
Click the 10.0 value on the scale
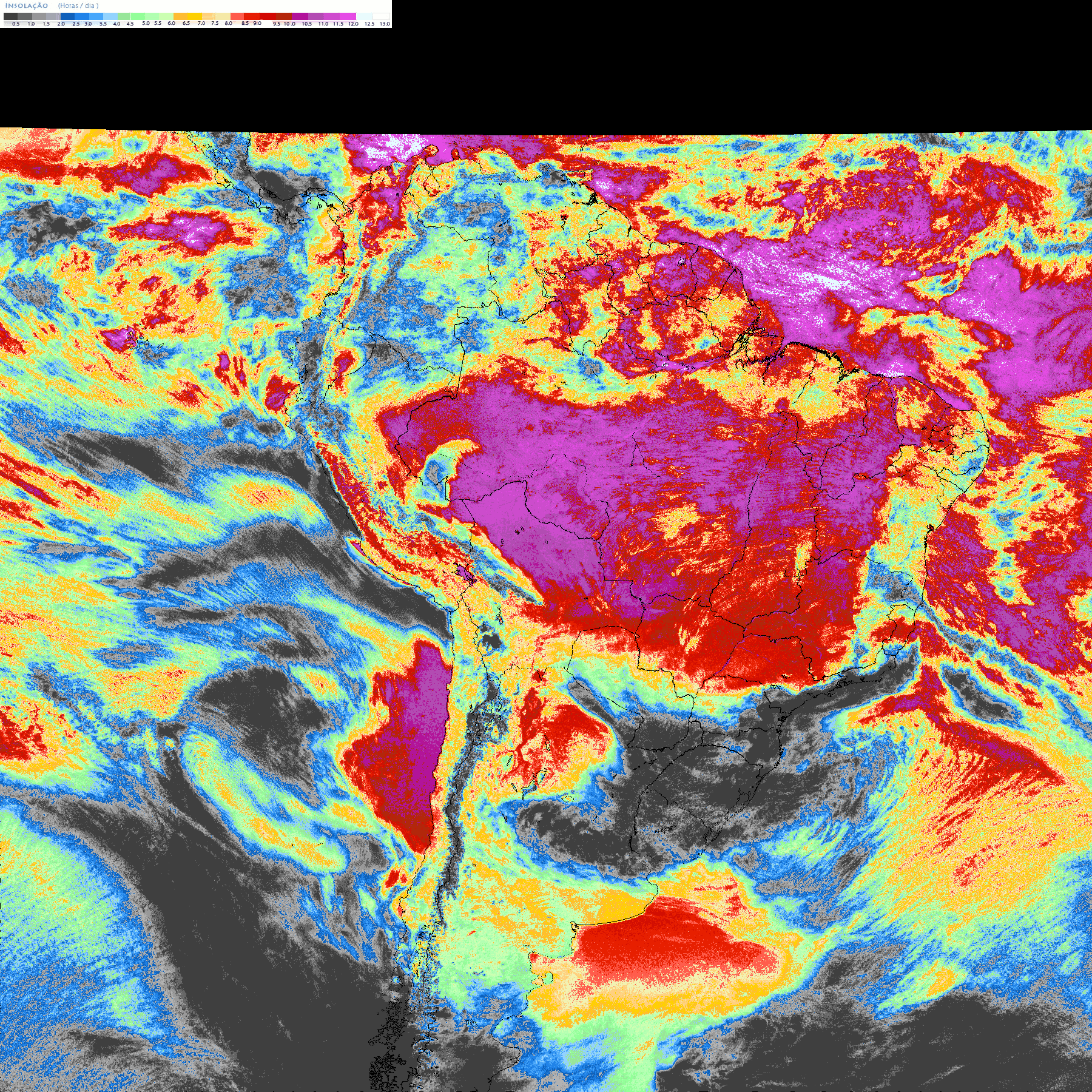click(289, 24)
